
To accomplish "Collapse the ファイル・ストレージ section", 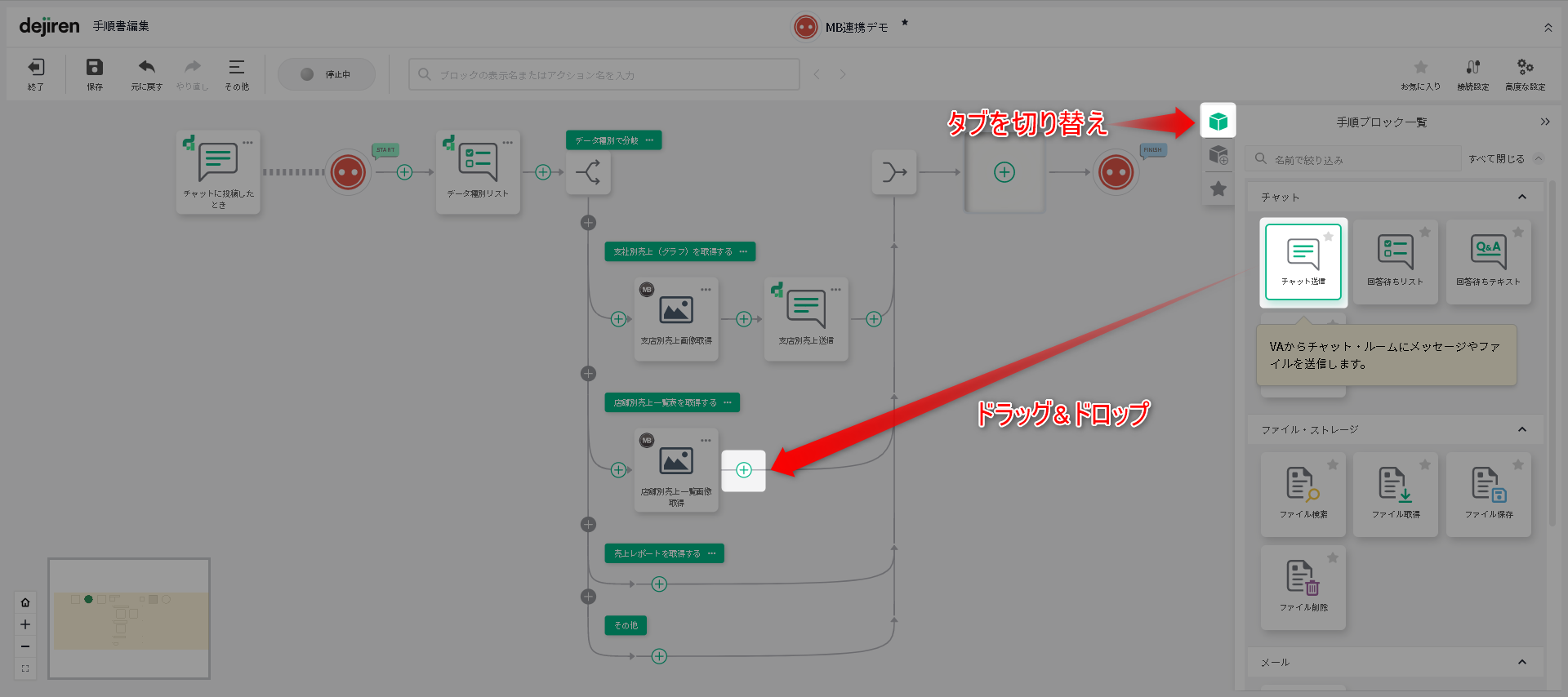I will (1522, 429).
